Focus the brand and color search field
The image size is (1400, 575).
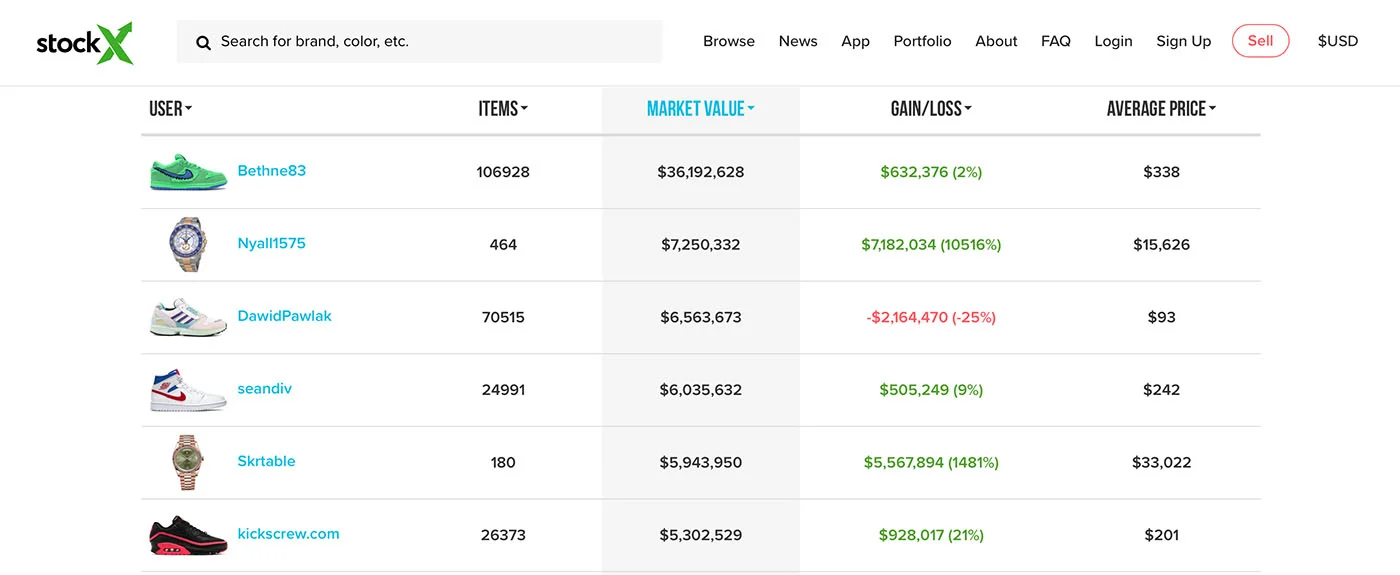pyautogui.click(x=419, y=42)
